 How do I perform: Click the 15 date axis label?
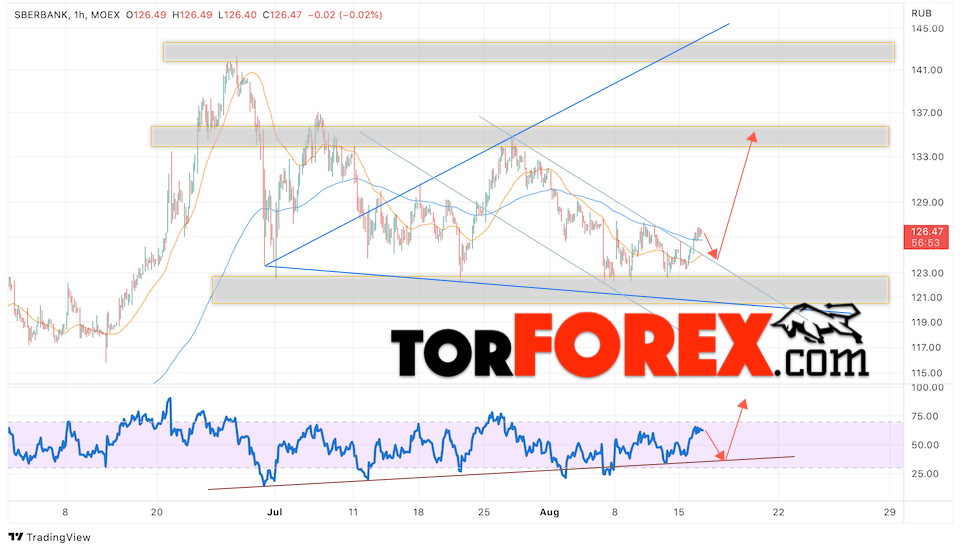point(678,512)
